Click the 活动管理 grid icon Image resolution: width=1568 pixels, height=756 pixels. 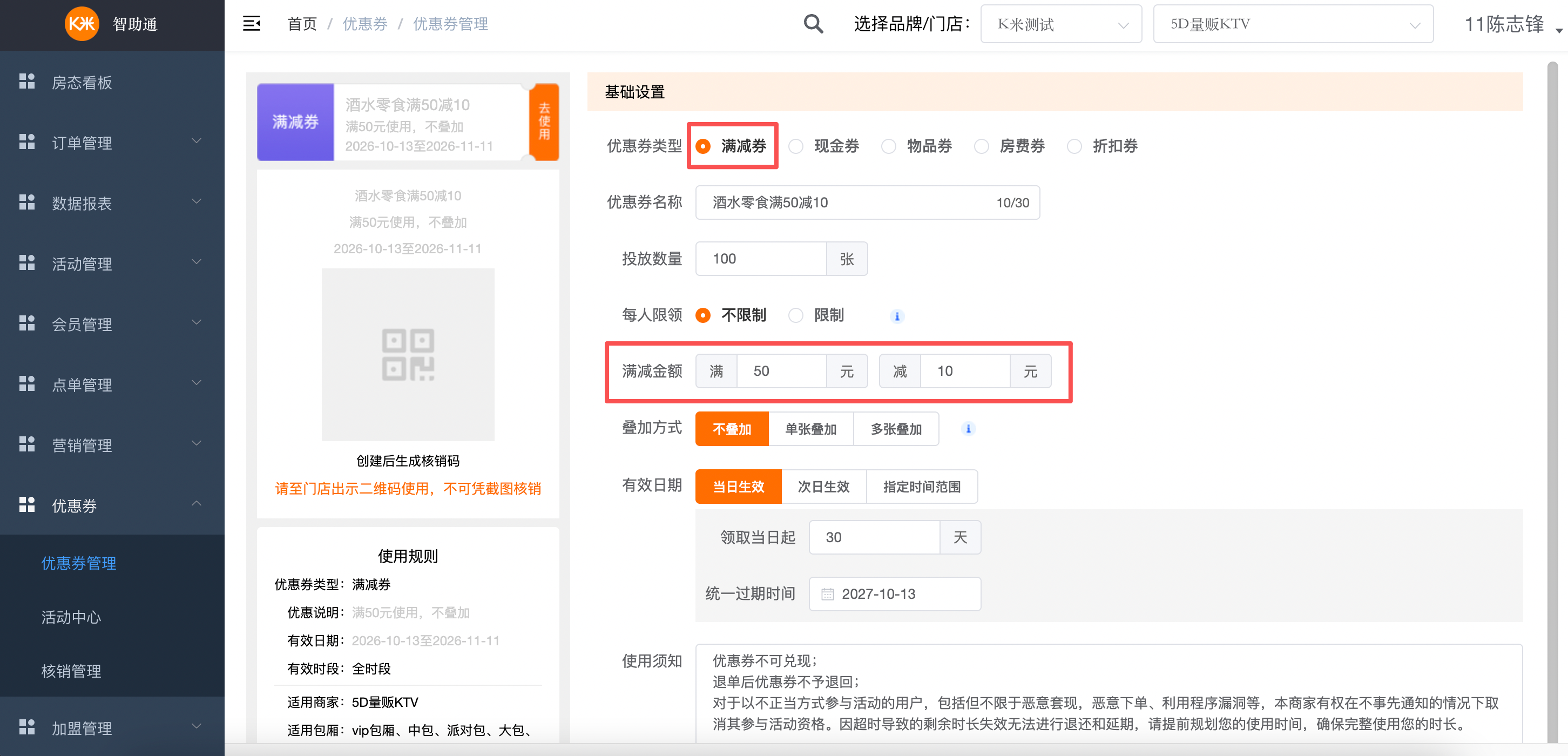(27, 263)
